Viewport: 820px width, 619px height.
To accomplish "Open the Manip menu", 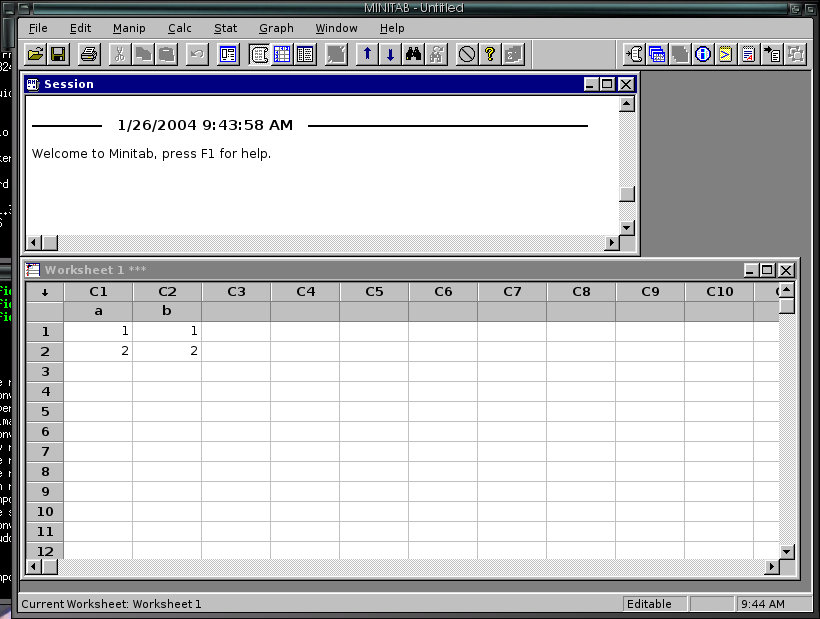I will 129,28.
